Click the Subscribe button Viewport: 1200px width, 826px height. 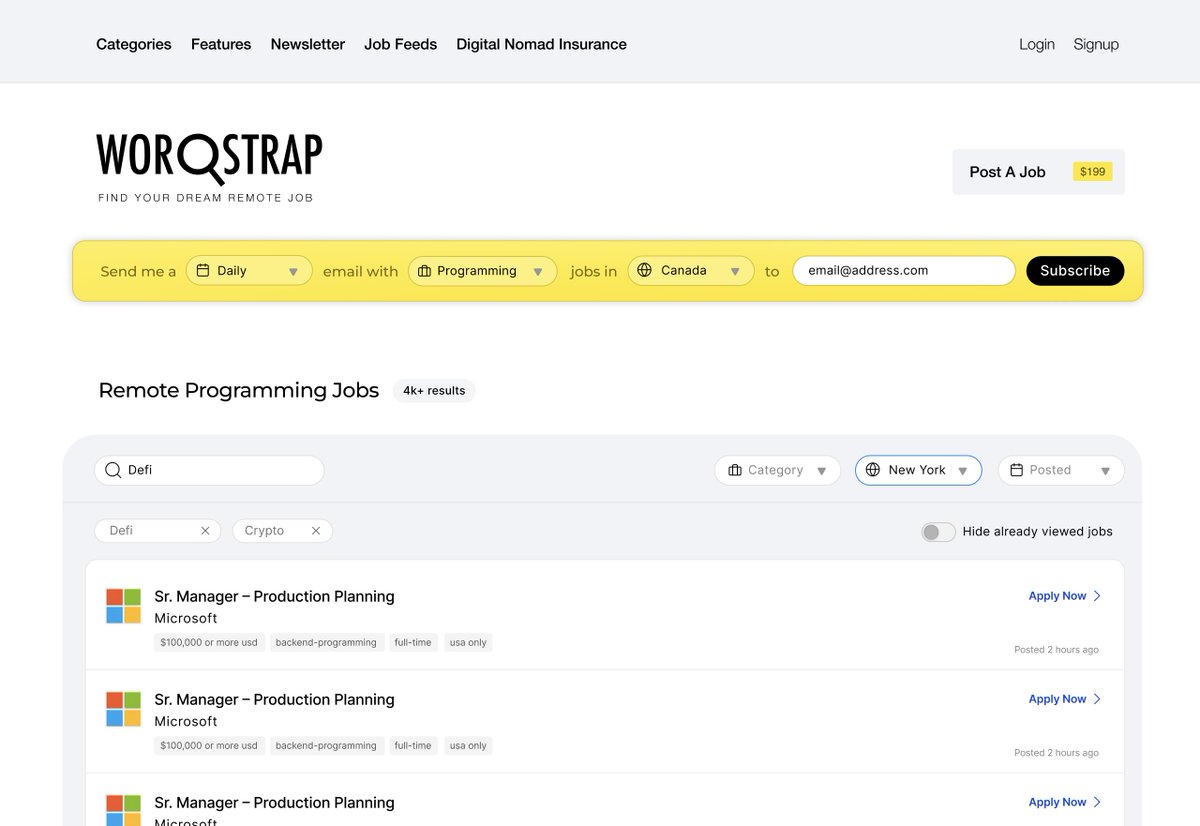point(1075,271)
